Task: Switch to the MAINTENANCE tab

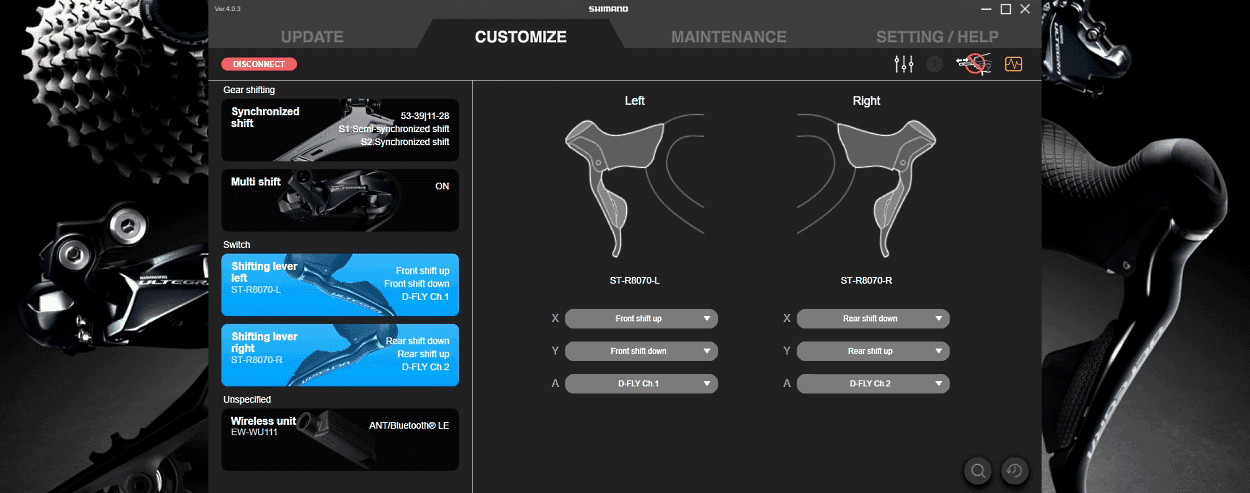Action: point(728,37)
